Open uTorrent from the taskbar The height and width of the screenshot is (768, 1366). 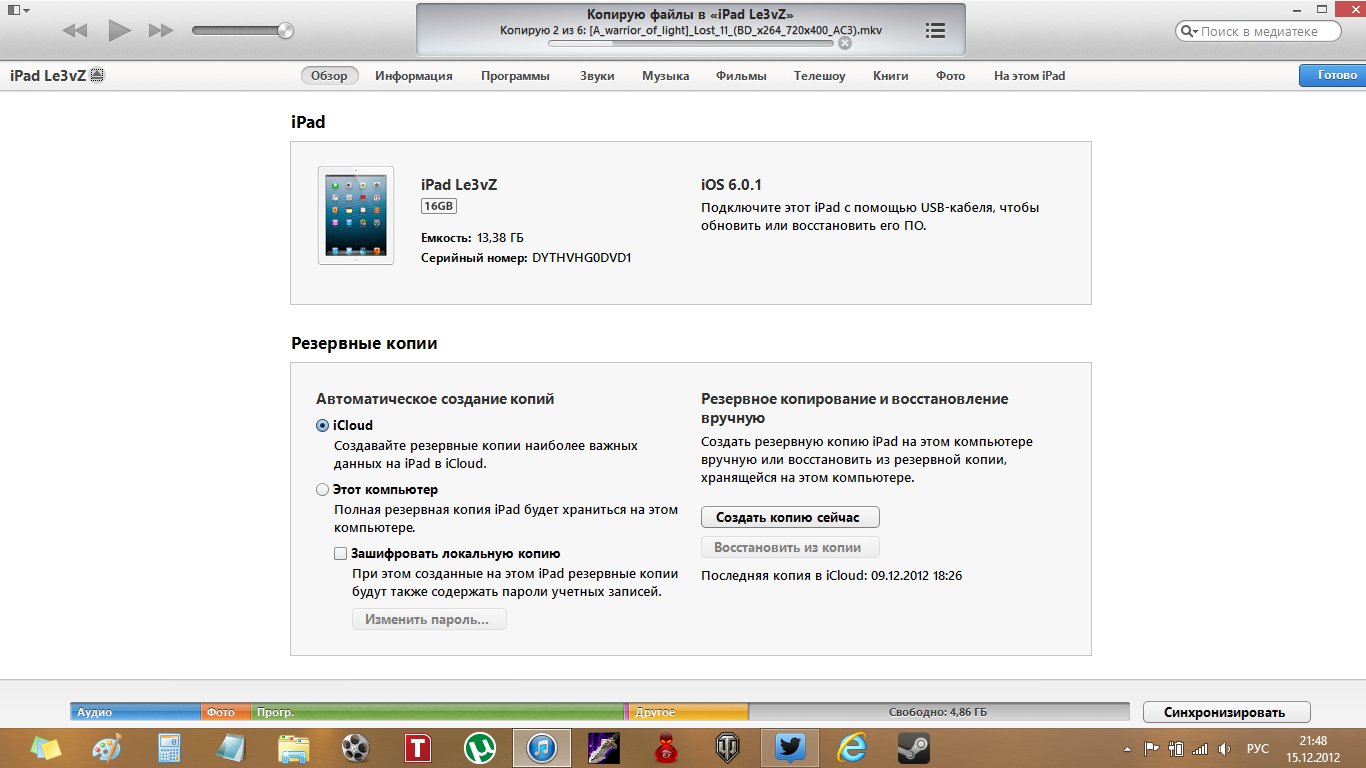coord(480,748)
